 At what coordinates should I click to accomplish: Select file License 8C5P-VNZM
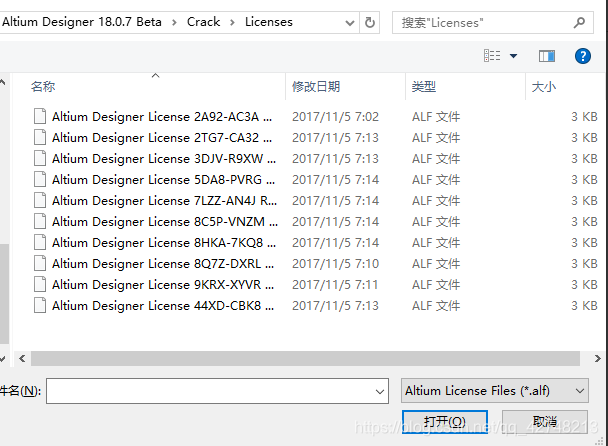click(165, 221)
